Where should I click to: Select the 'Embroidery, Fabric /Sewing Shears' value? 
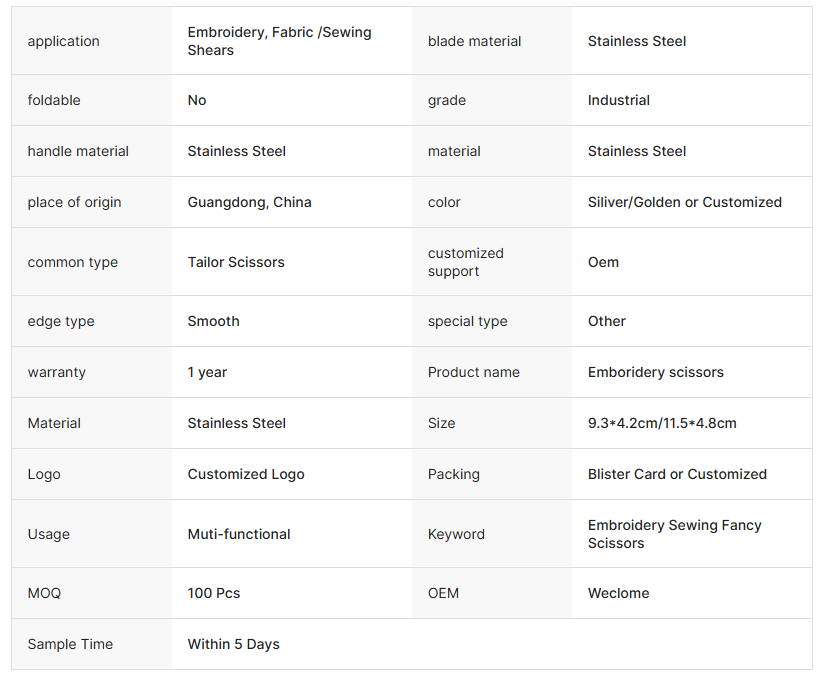click(x=279, y=41)
